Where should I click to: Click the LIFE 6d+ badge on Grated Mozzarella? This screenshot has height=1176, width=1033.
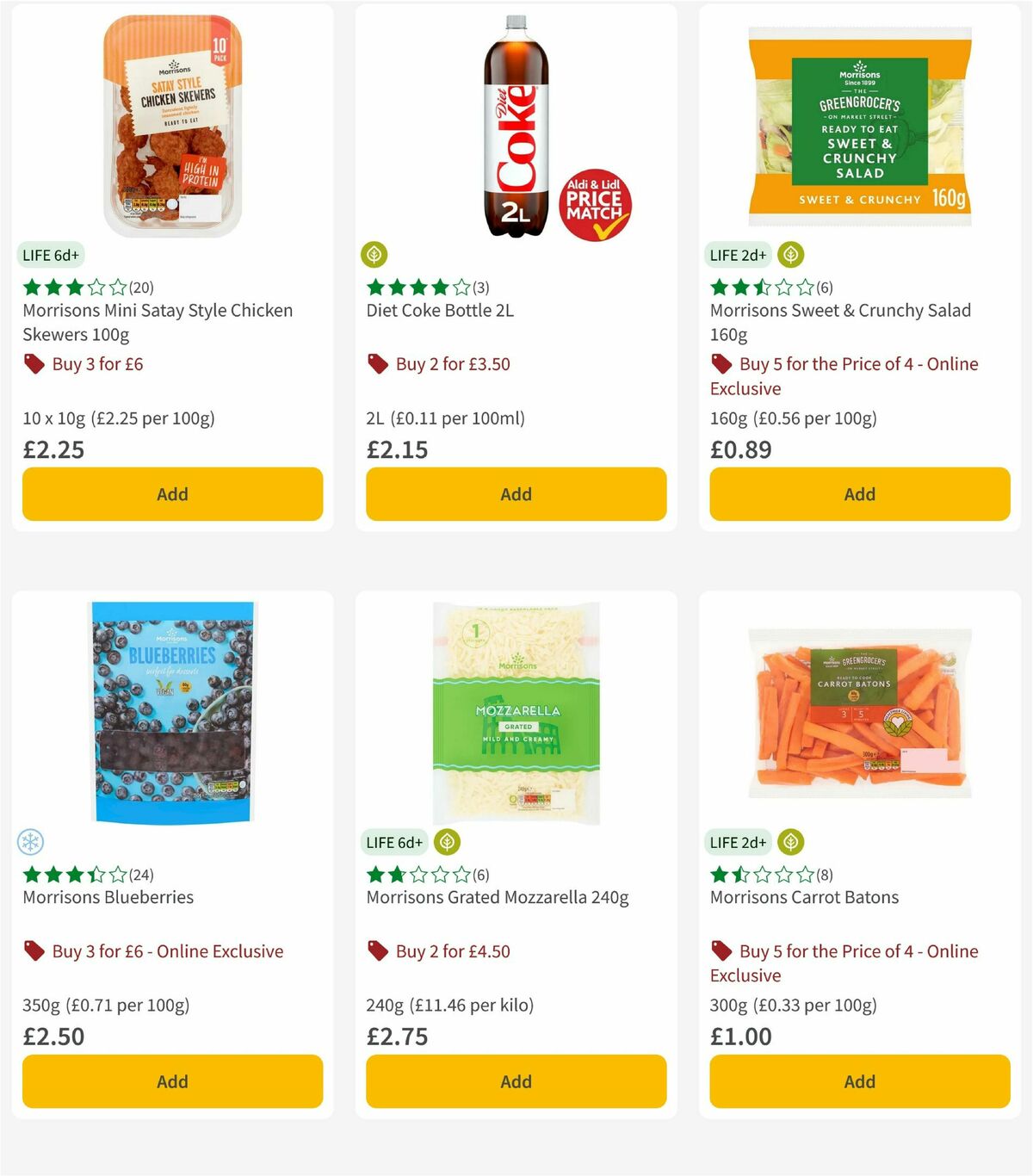click(394, 843)
